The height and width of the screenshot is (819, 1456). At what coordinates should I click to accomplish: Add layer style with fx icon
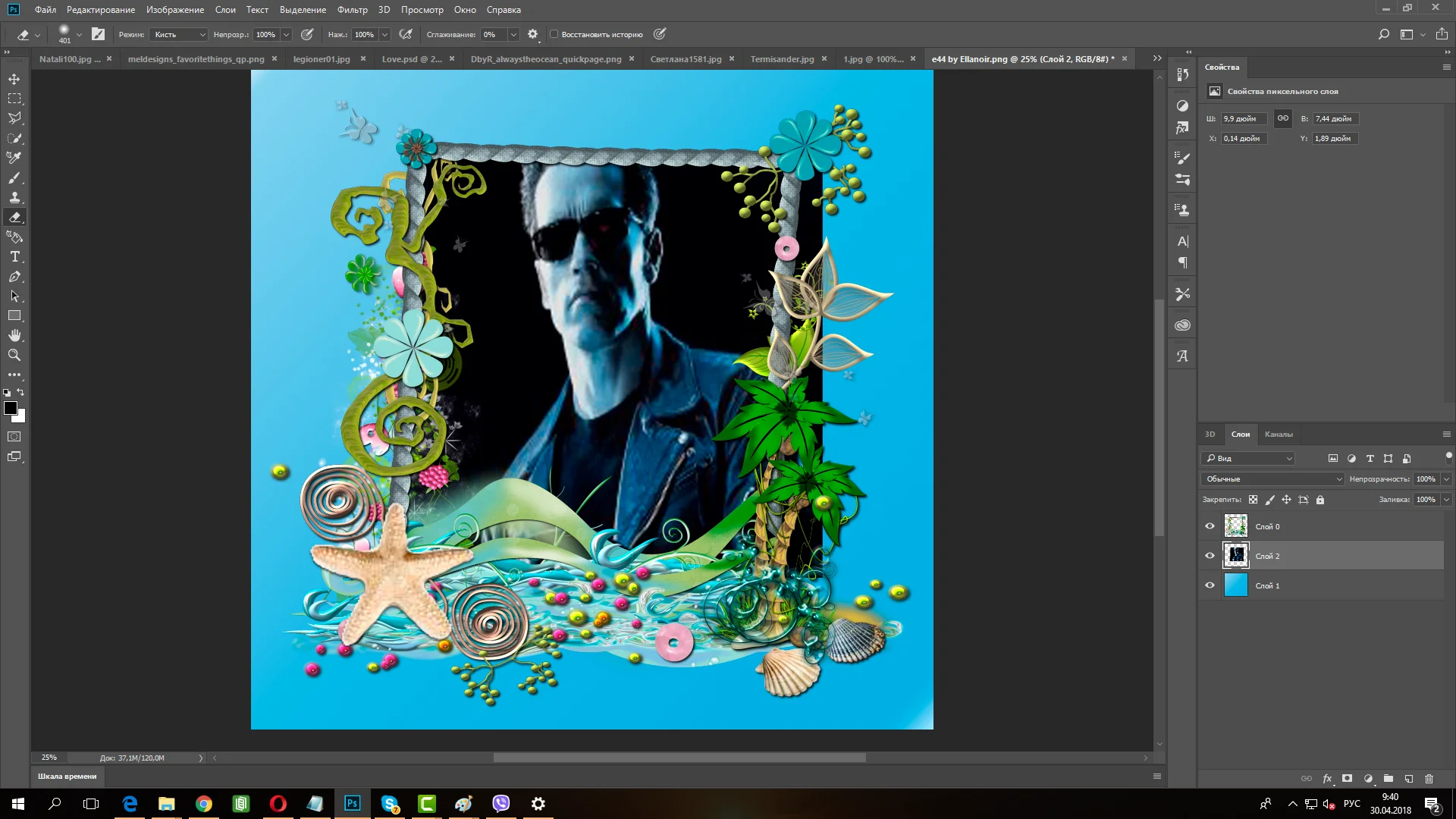[x=1327, y=779]
